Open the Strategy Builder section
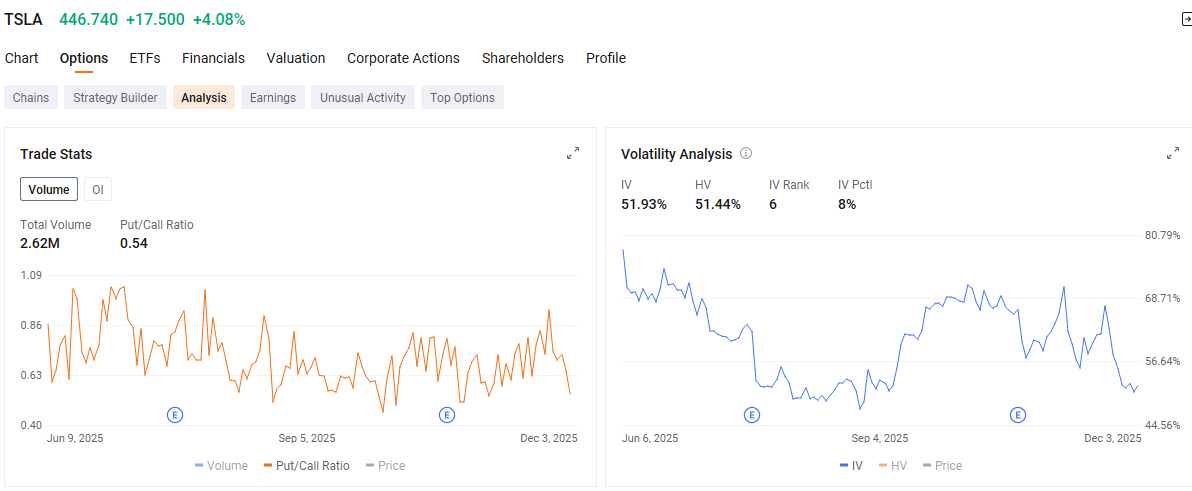This screenshot has height=491, width=1192. click(116, 97)
